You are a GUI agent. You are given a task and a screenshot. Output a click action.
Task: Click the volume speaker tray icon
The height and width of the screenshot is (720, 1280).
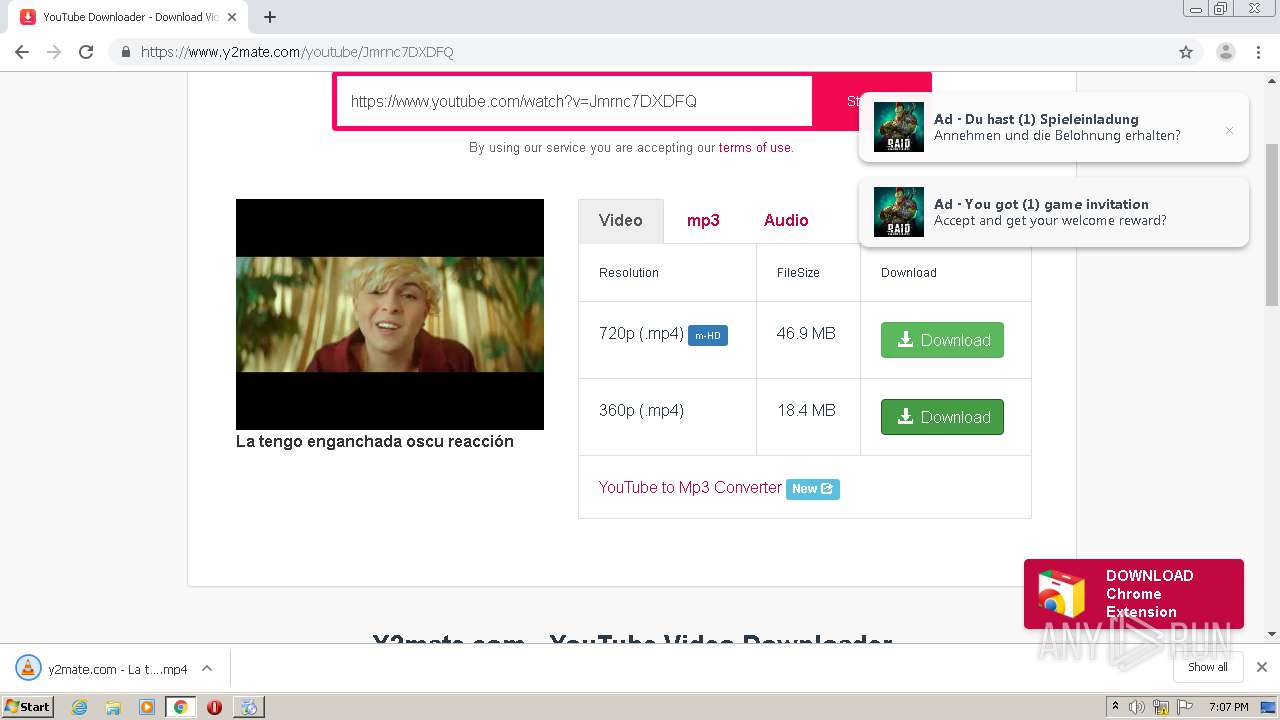[1137, 707]
